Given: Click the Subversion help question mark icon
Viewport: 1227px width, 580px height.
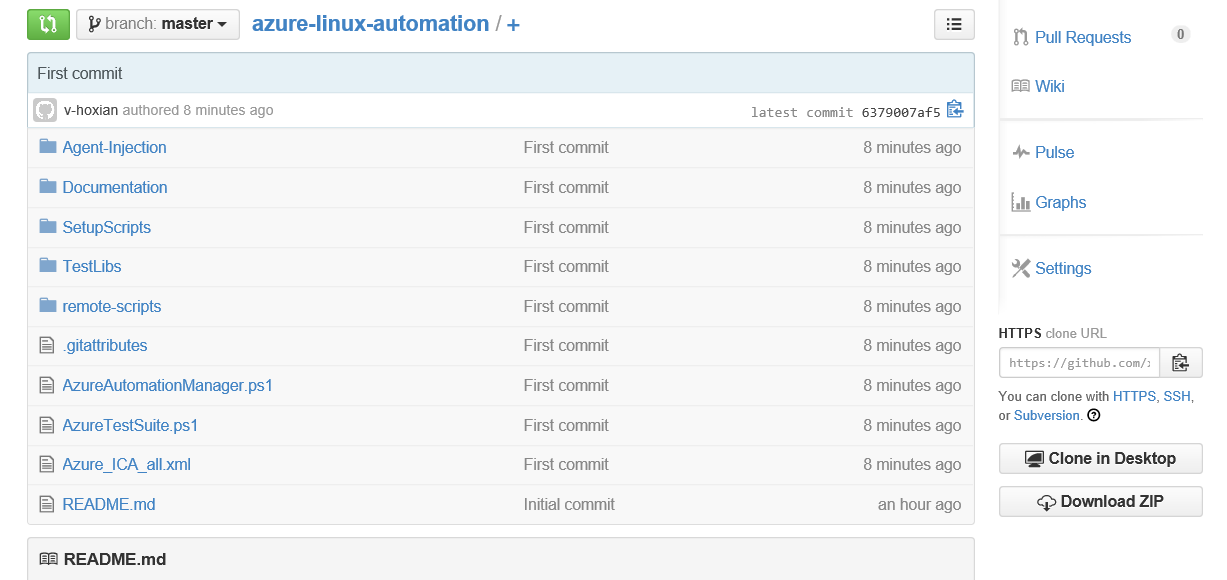Looking at the screenshot, I should point(1094,415).
